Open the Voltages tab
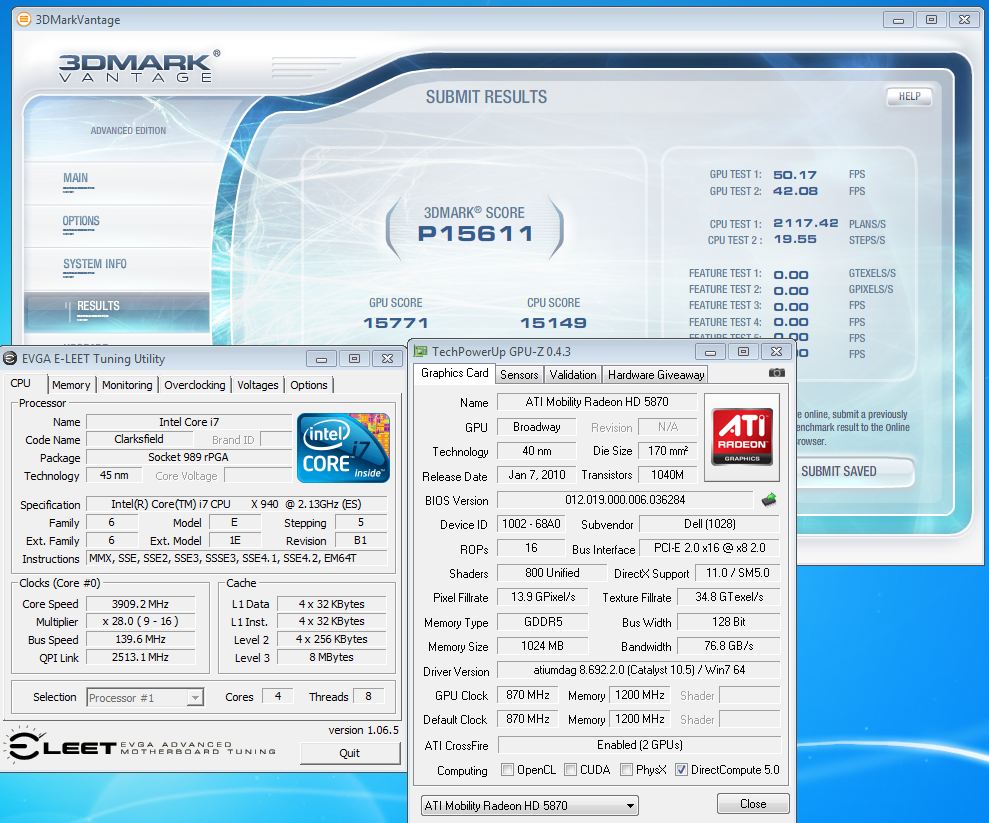This screenshot has width=989, height=823. (x=257, y=385)
